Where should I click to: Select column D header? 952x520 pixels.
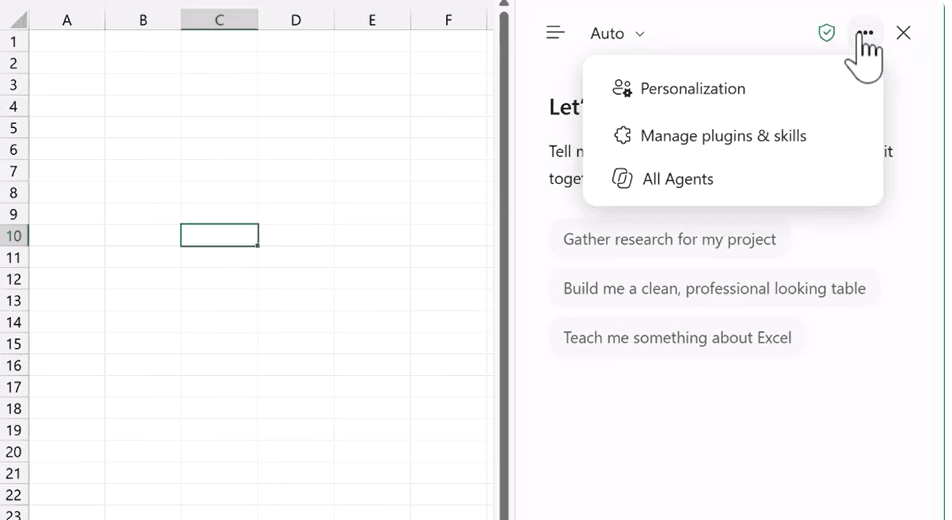(296, 20)
